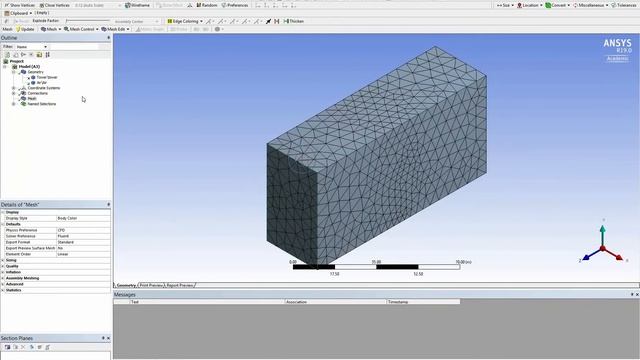Select the Geometry tree node
The height and width of the screenshot is (360, 640).
coord(36,72)
